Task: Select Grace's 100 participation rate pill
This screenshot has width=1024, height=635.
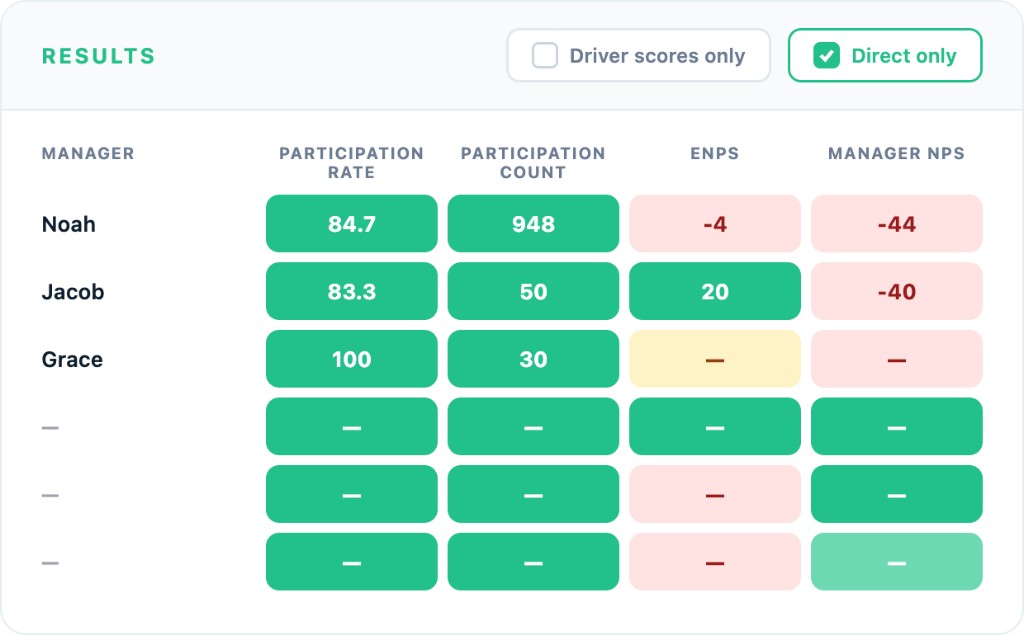Action: [x=351, y=359]
